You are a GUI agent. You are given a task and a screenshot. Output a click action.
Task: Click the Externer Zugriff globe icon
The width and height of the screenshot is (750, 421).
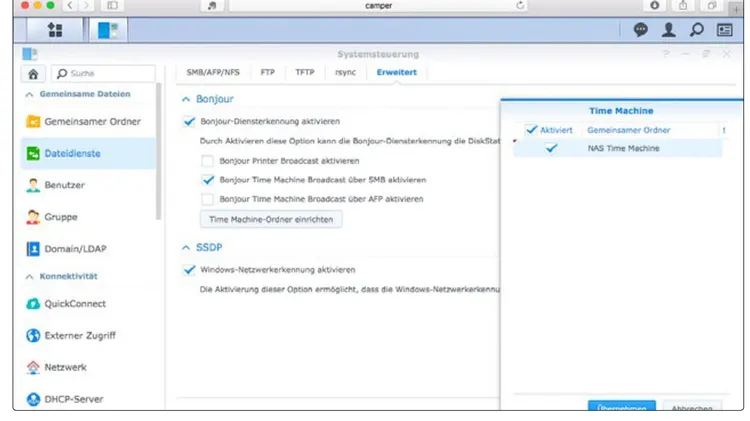pos(33,335)
